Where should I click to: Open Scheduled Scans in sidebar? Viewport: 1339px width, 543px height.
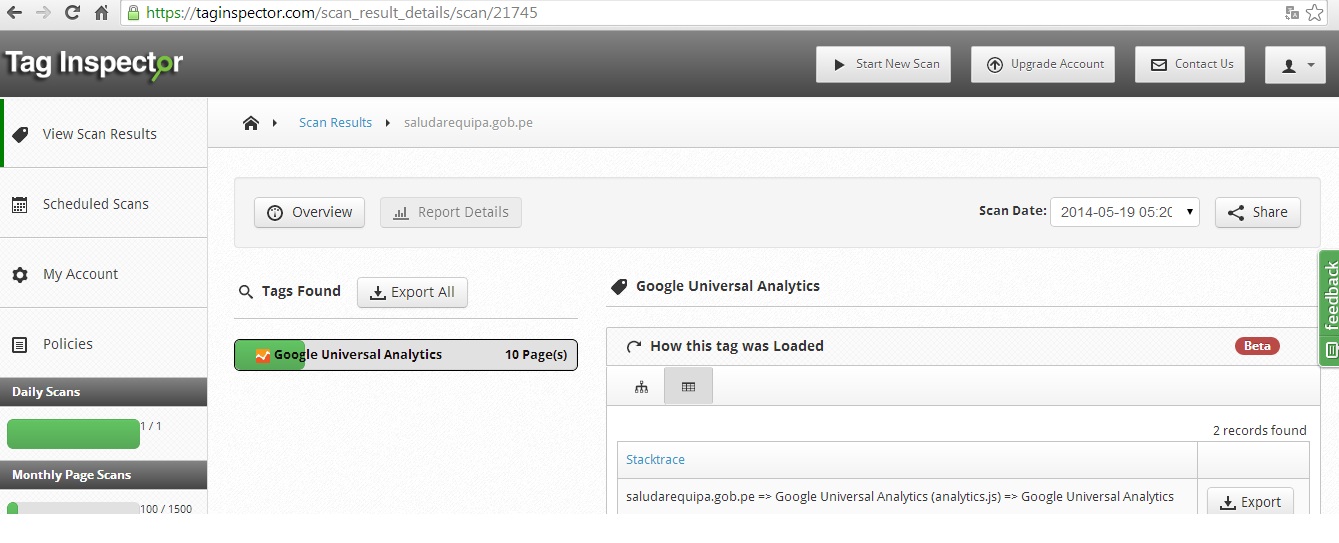95,204
